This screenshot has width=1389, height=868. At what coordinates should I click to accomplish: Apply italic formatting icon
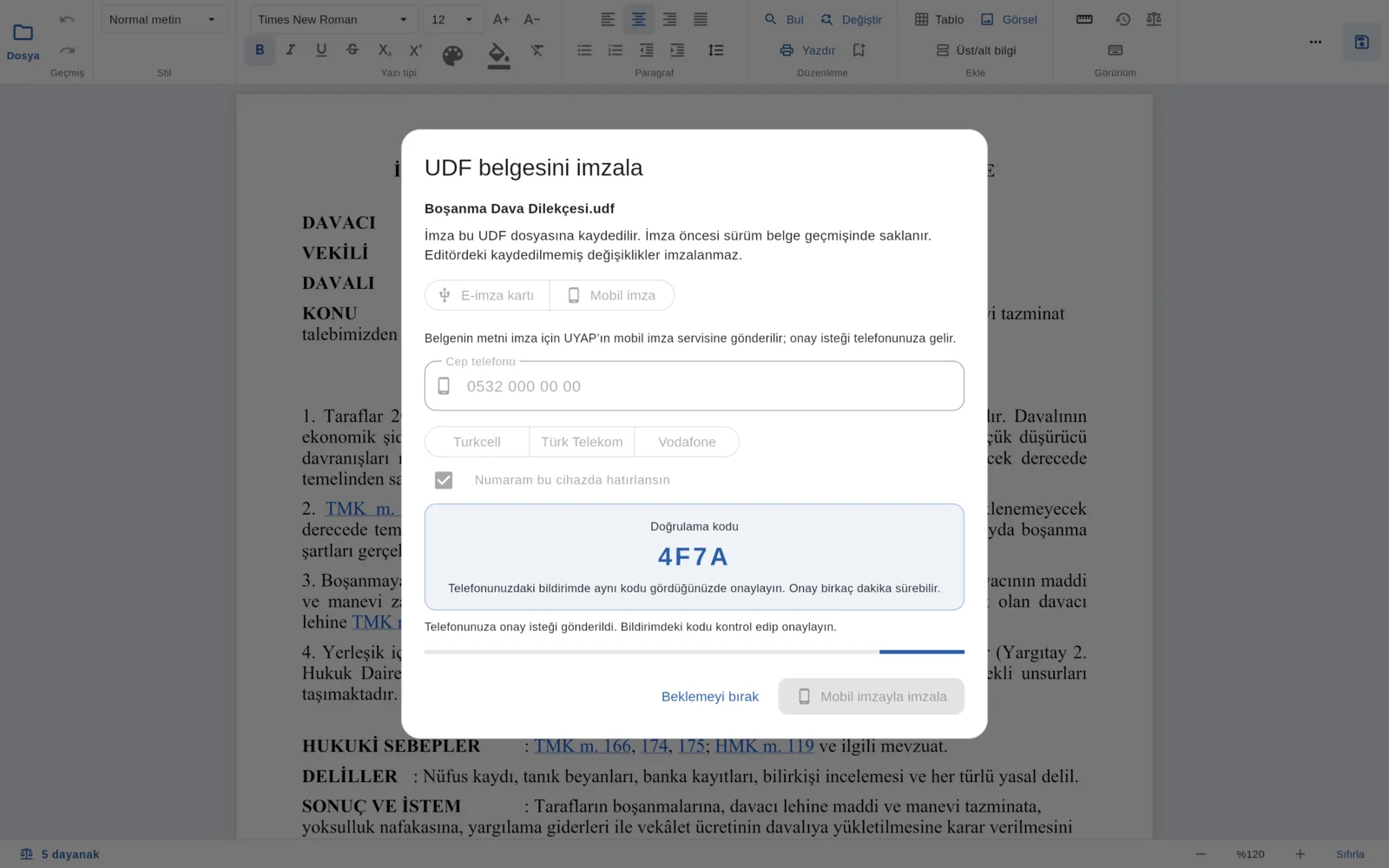pyautogui.click(x=291, y=50)
